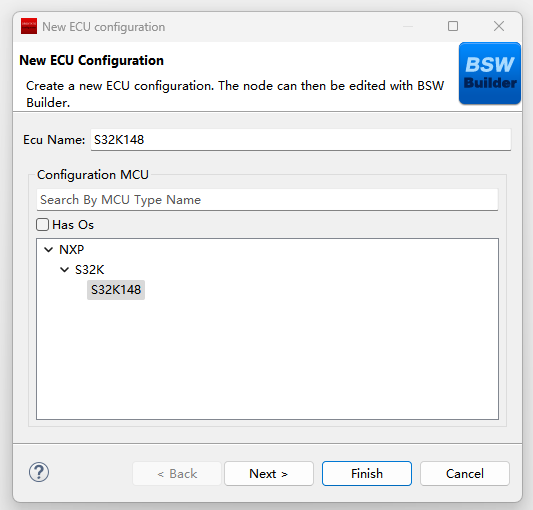The height and width of the screenshot is (510, 533).
Task: Collapse the NXP tree node chevron
Action: coord(49,250)
